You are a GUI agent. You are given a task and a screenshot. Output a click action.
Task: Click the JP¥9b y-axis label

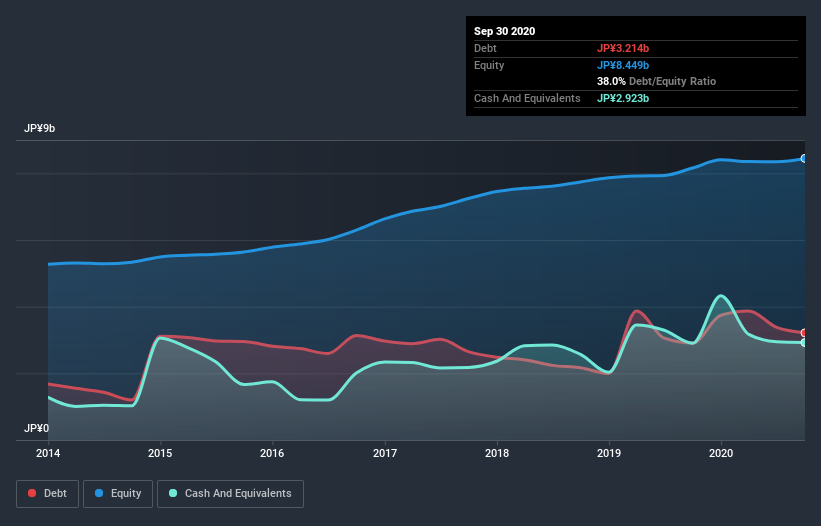coord(39,129)
